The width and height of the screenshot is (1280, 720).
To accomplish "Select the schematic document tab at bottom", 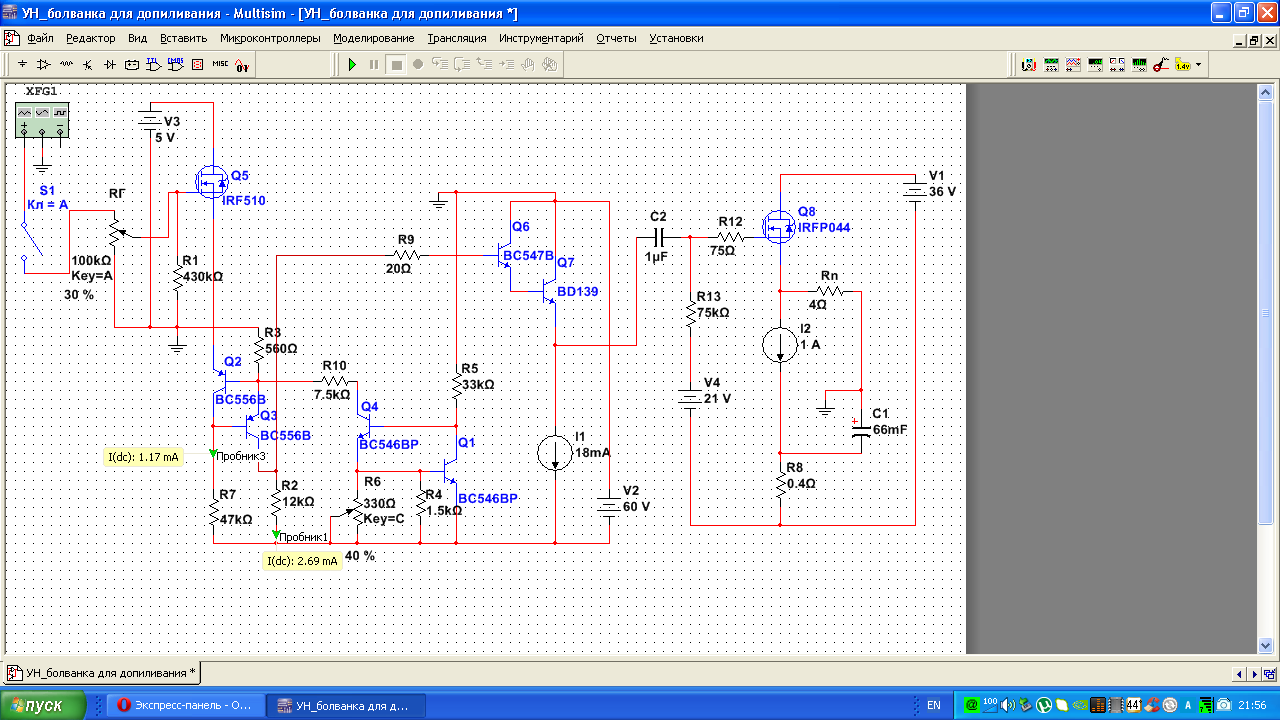I will point(102,672).
